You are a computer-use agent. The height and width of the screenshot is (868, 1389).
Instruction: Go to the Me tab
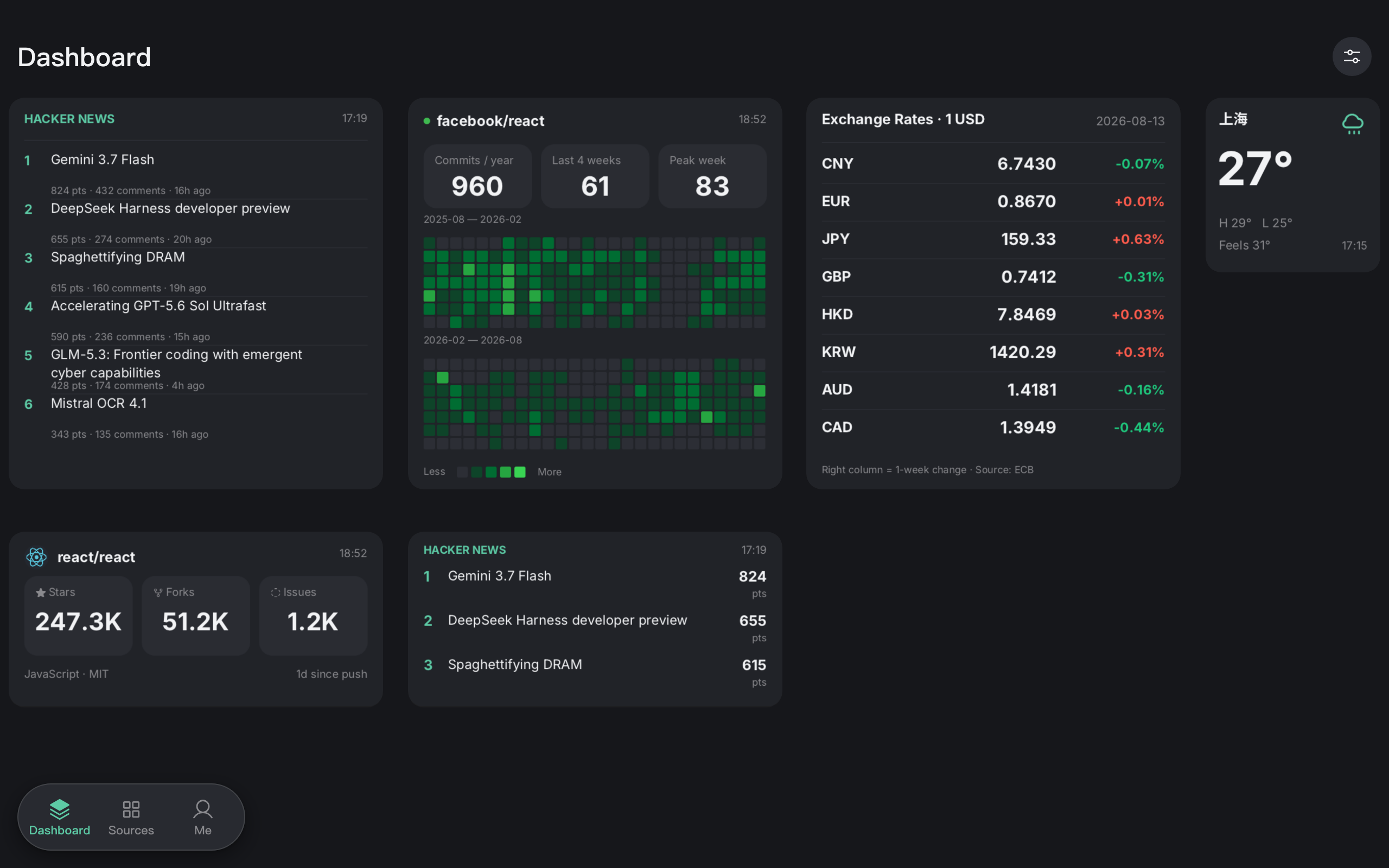point(202,817)
